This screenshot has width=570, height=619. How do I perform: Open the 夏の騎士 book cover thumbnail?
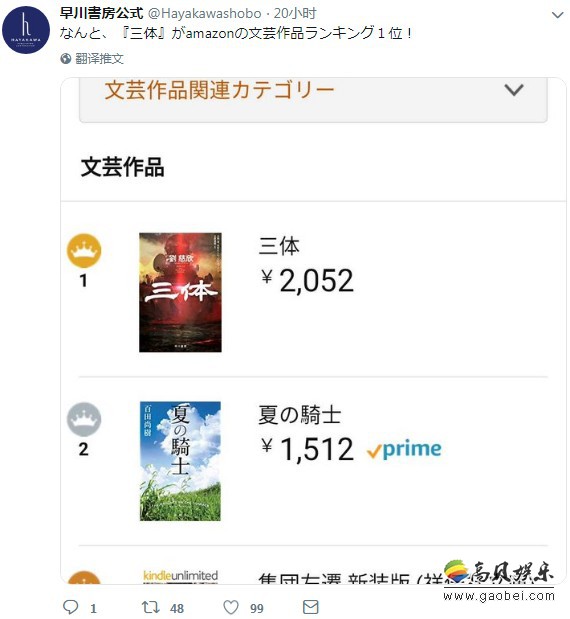tap(180, 461)
